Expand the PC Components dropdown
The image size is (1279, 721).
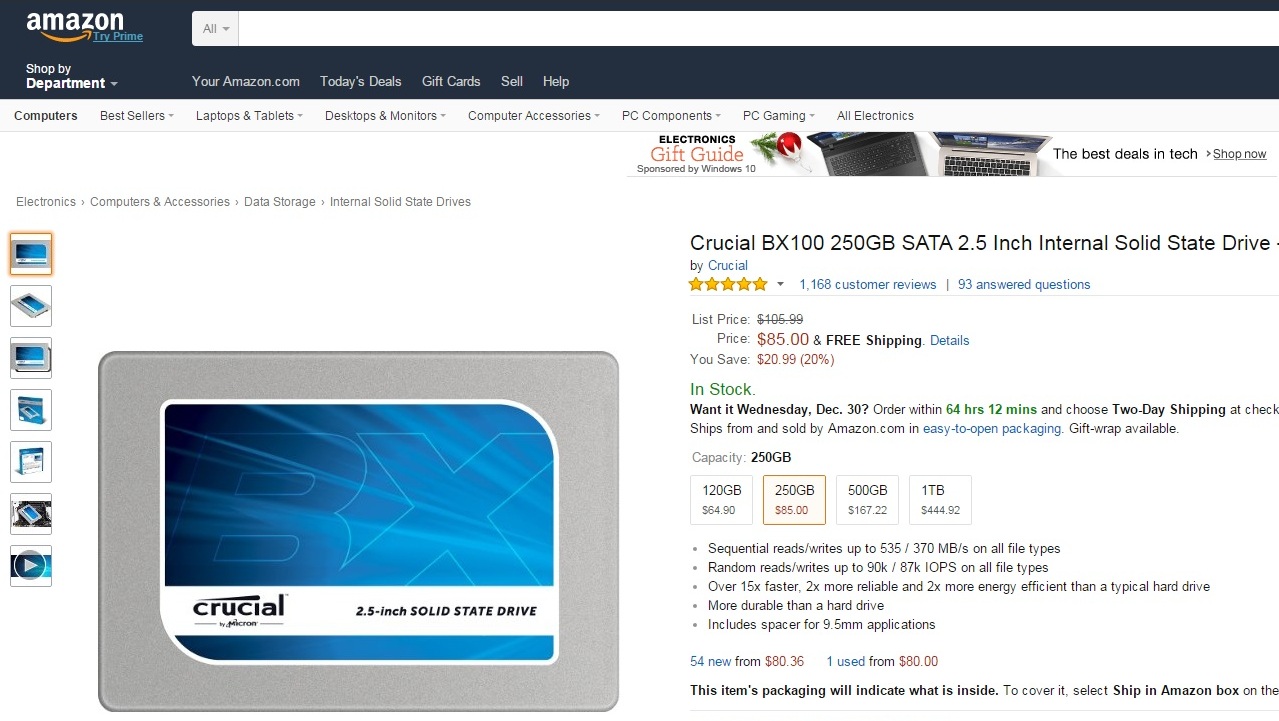click(x=672, y=116)
